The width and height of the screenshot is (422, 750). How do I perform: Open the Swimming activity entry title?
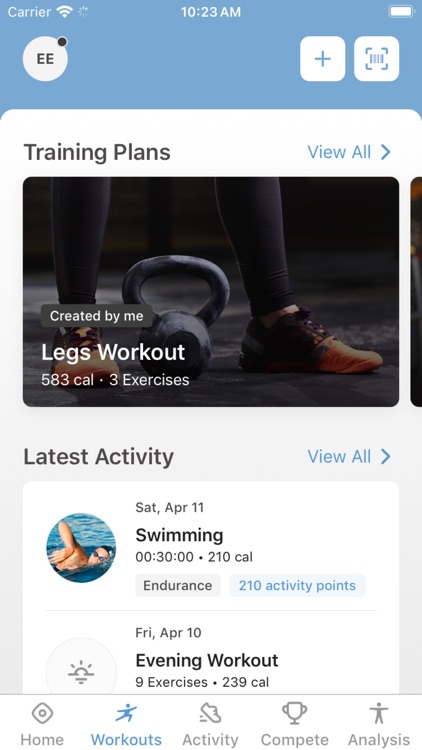click(179, 535)
